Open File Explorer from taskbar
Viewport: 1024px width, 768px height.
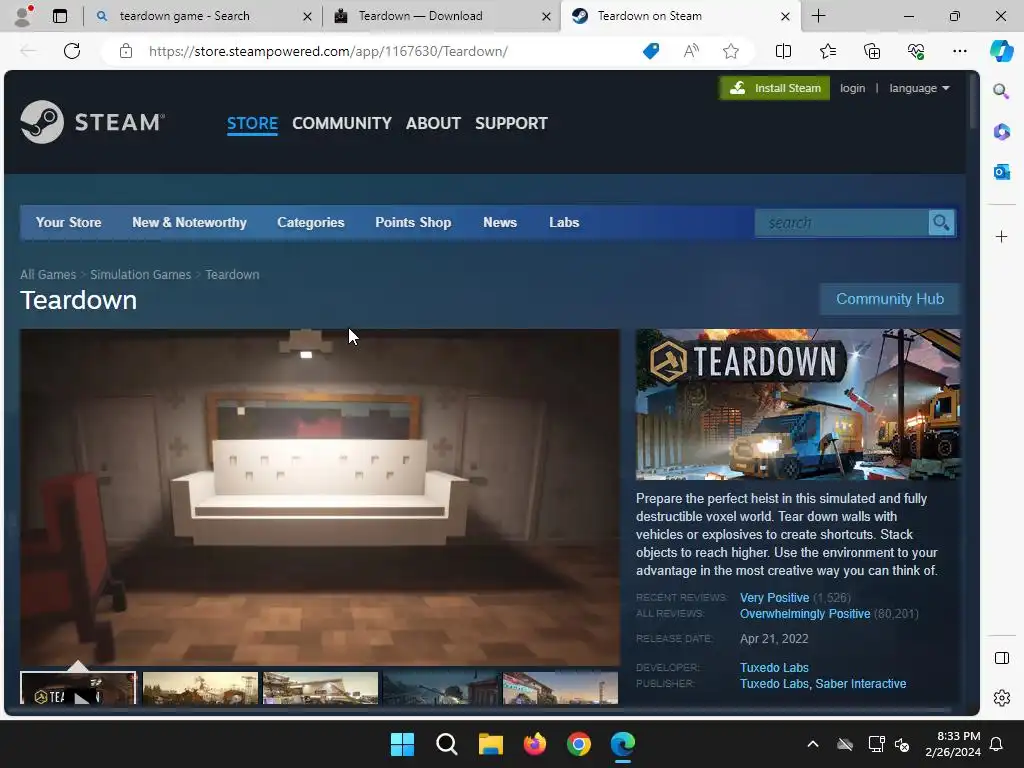490,744
